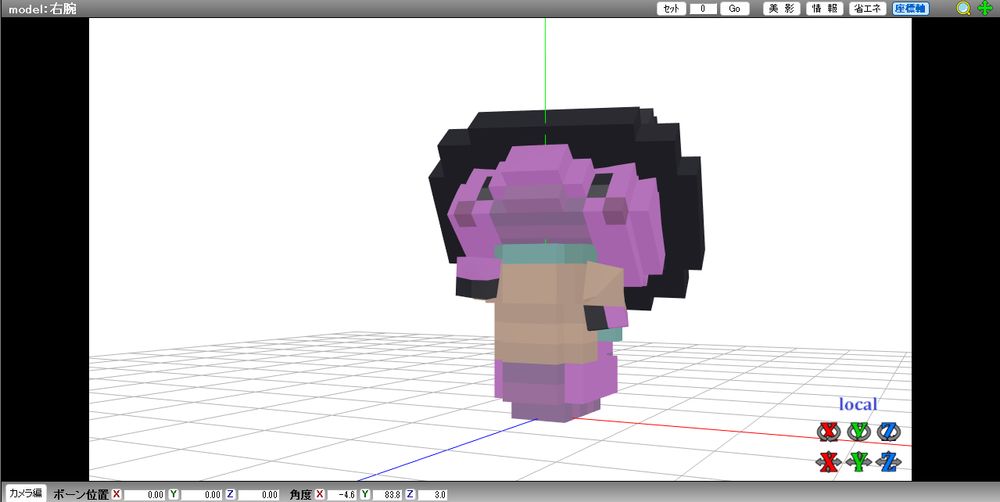Click the blue Z move icon
This screenshot has width=1000, height=502.
click(x=889, y=461)
